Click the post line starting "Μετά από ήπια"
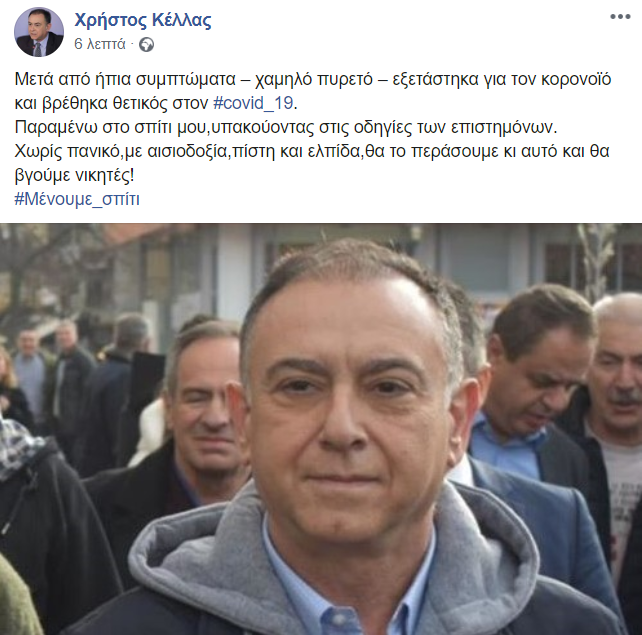 313,79
